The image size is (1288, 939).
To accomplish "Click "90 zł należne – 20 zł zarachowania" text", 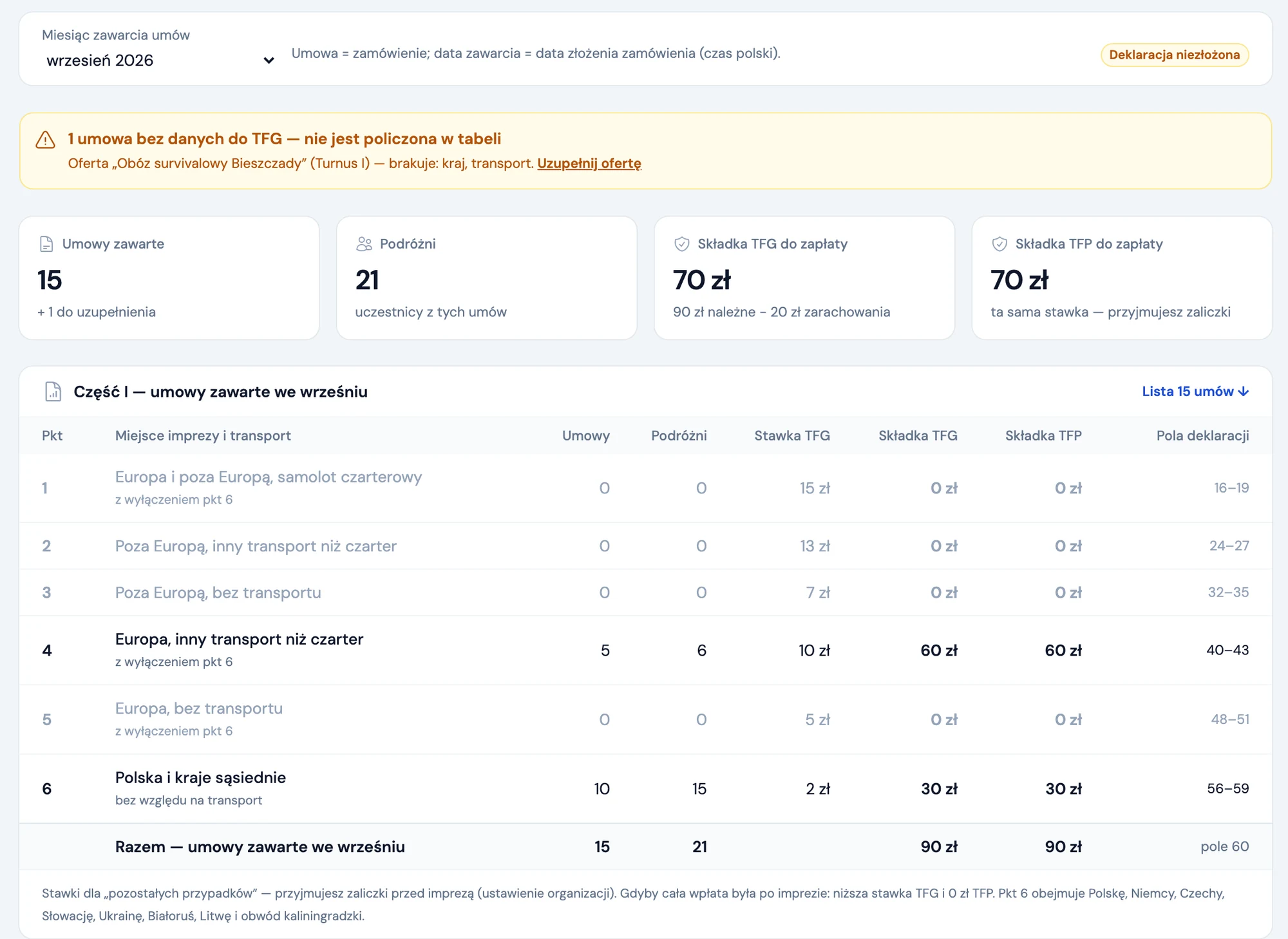I will pos(782,312).
